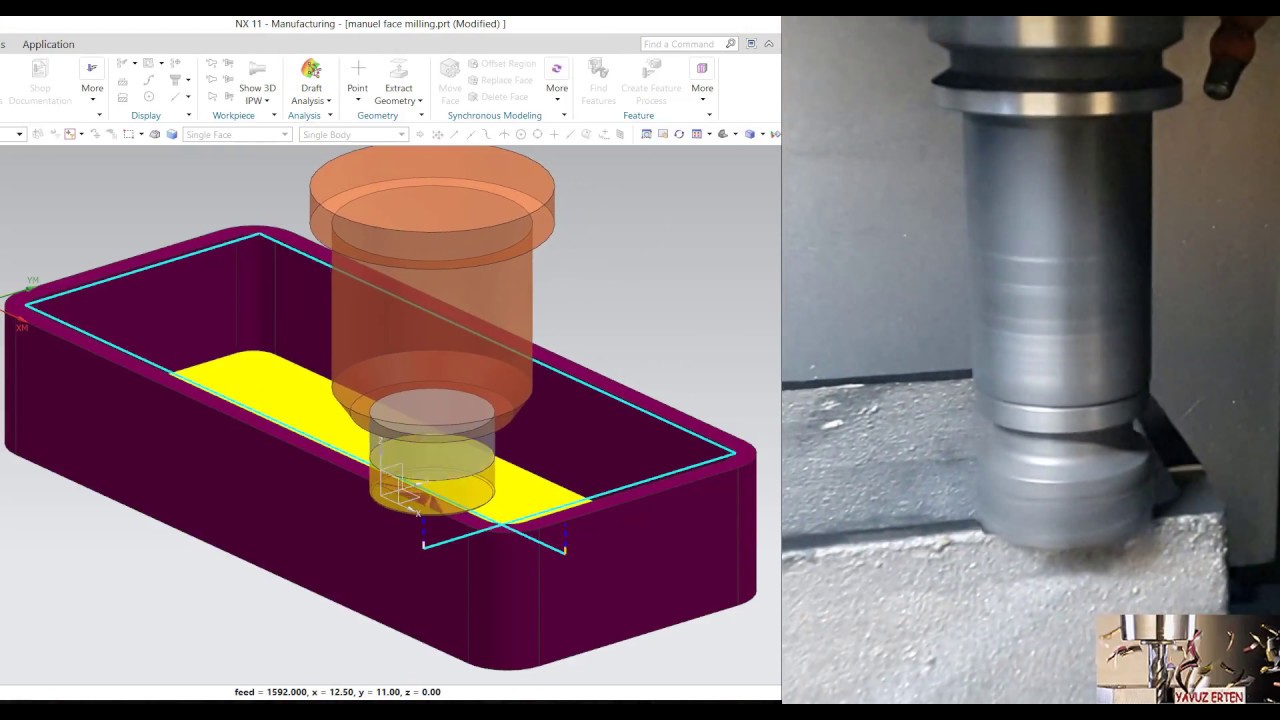The image size is (1280, 720).
Task: Expand the Feature group options arrow
Action: tap(709, 115)
